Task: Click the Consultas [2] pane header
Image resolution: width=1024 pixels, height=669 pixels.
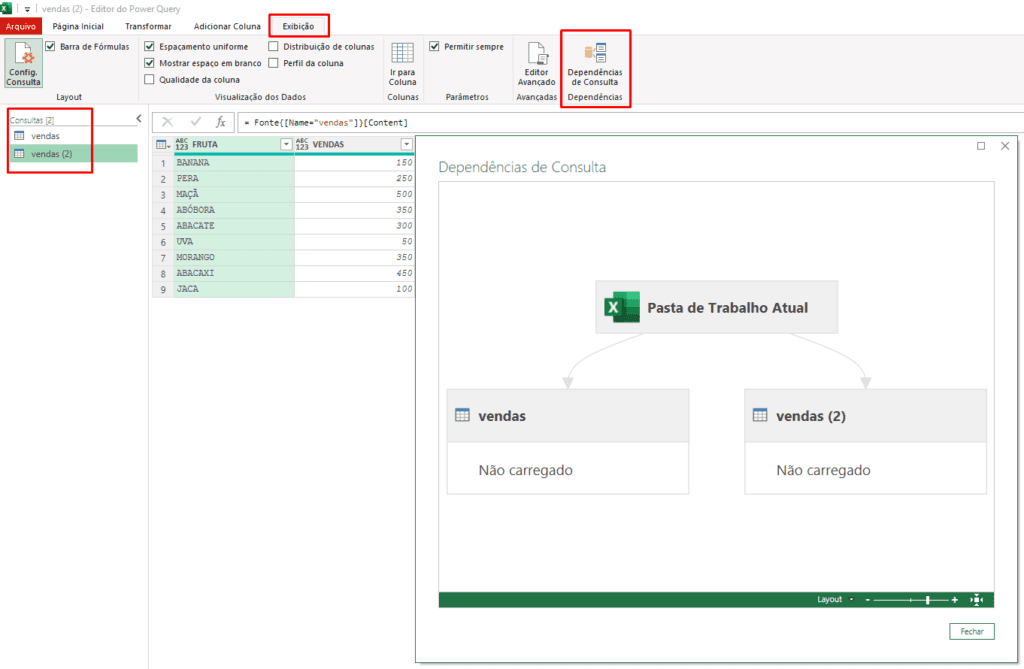Action: [x=32, y=120]
